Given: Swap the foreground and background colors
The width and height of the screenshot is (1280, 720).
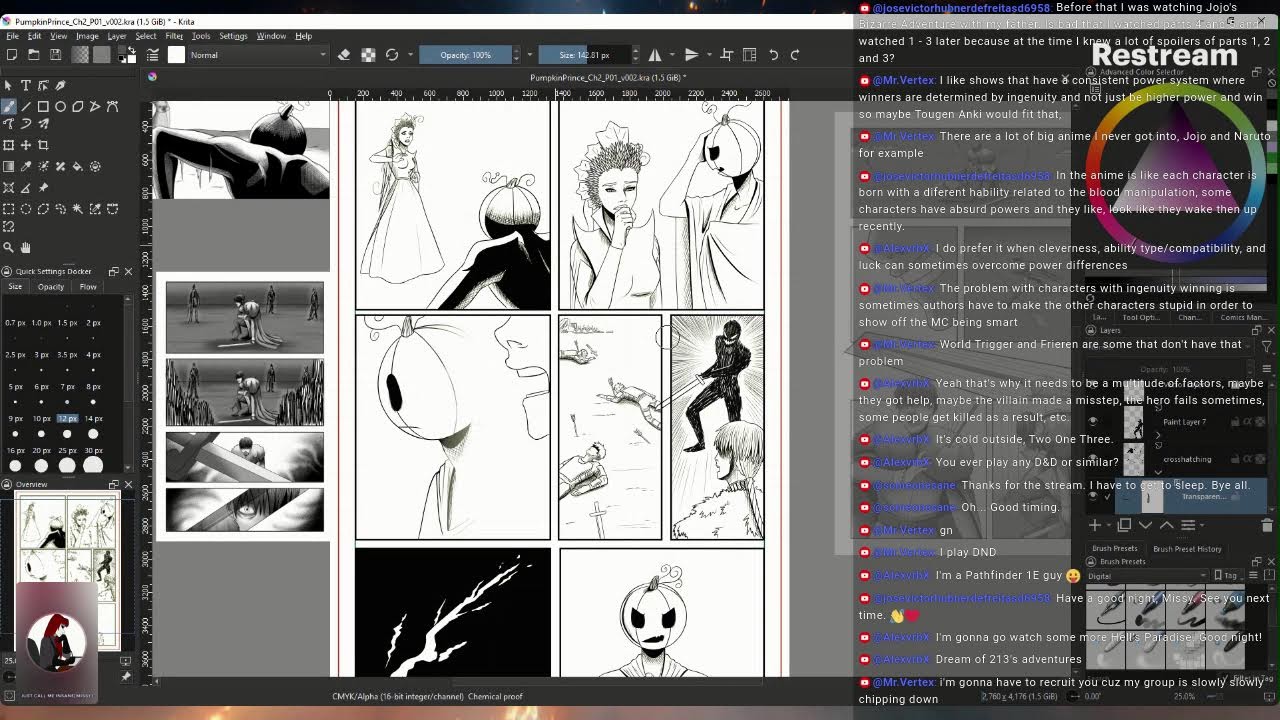Looking at the screenshot, I should pos(132,50).
